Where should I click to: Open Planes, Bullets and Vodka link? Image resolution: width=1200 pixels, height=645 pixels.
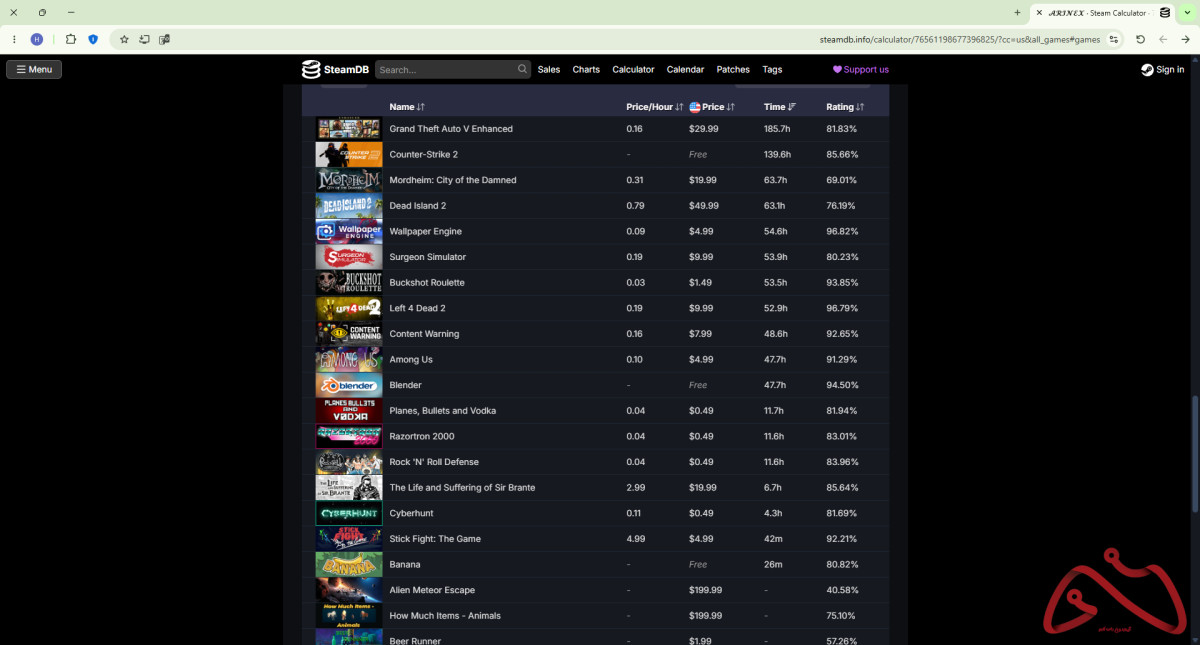(x=443, y=411)
